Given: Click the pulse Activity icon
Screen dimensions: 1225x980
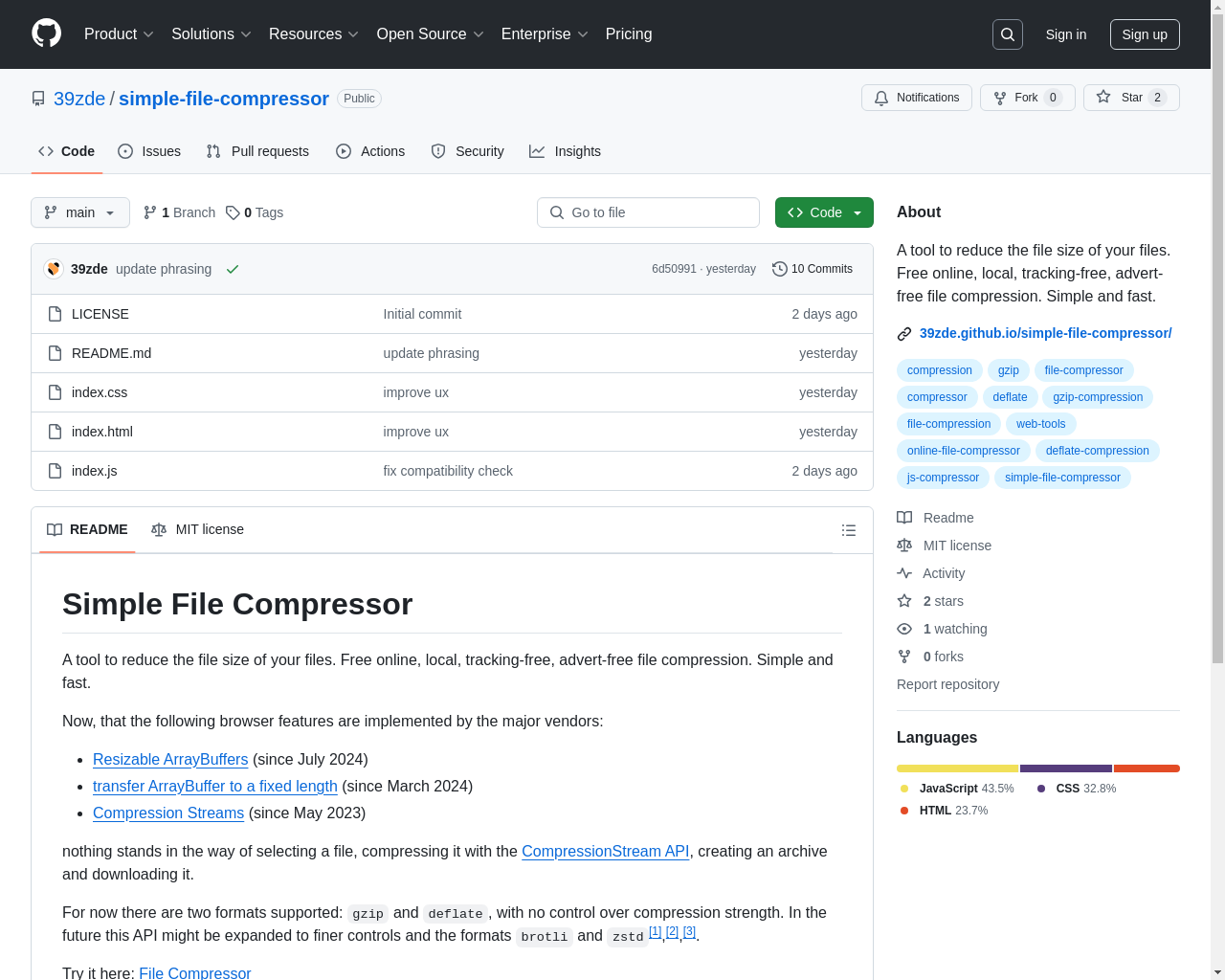Looking at the screenshot, I should [904, 573].
